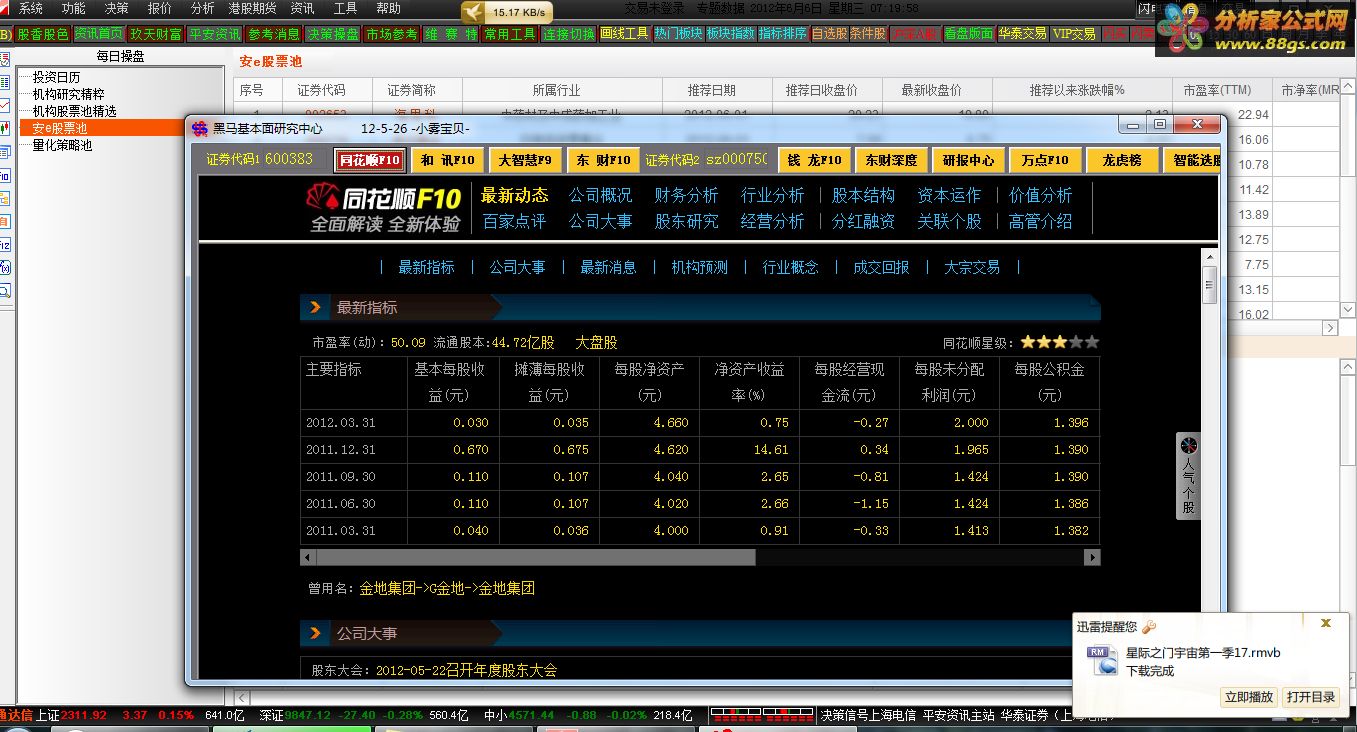
Task: Open the 资讯 menu
Action: click(302, 8)
